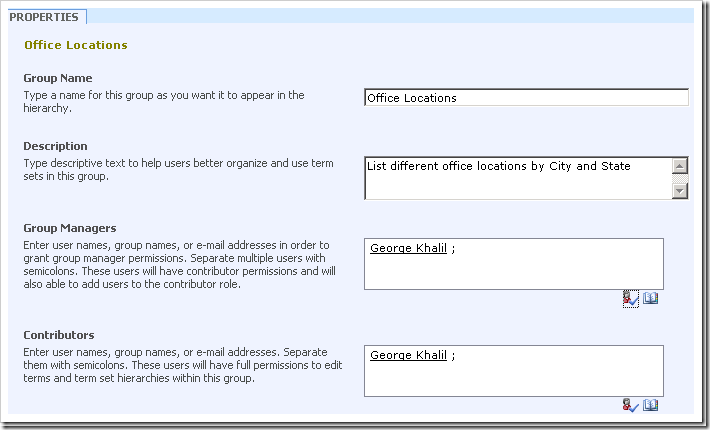The image size is (710, 430).
Task: Click the Description scrollbar down arrow
Action: [x=680, y=191]
